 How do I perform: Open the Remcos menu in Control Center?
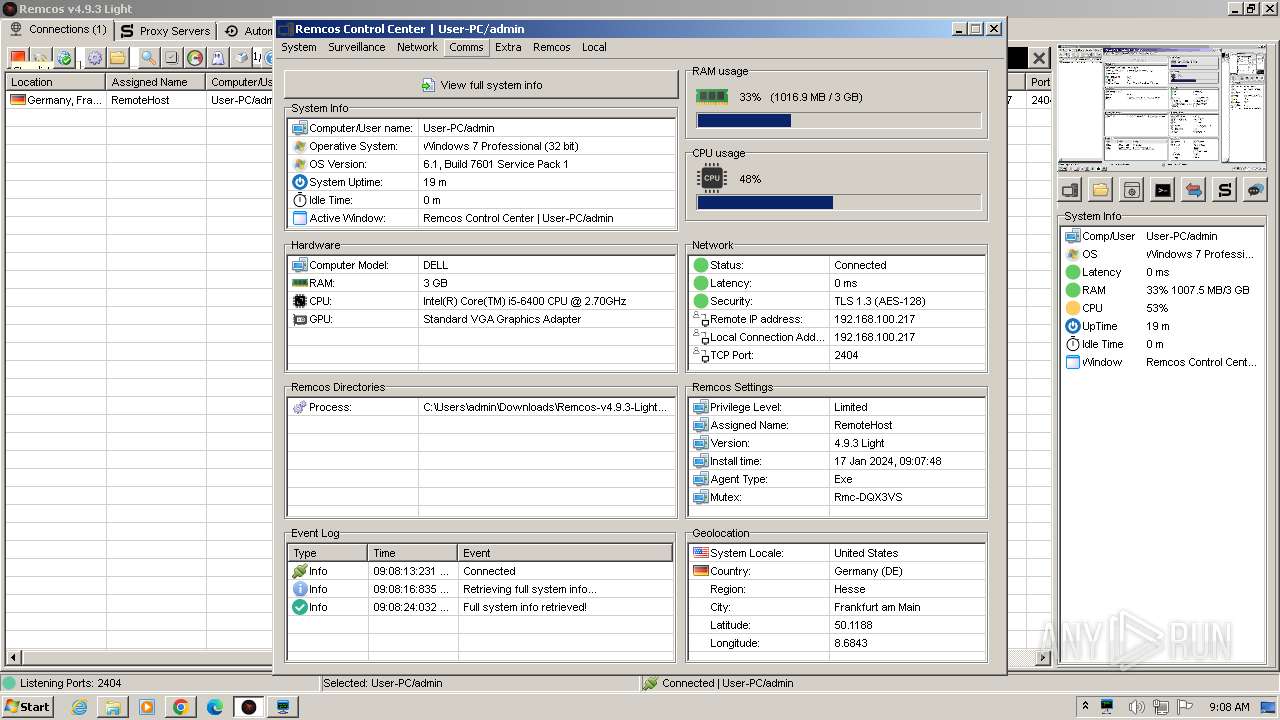point(552,47)
